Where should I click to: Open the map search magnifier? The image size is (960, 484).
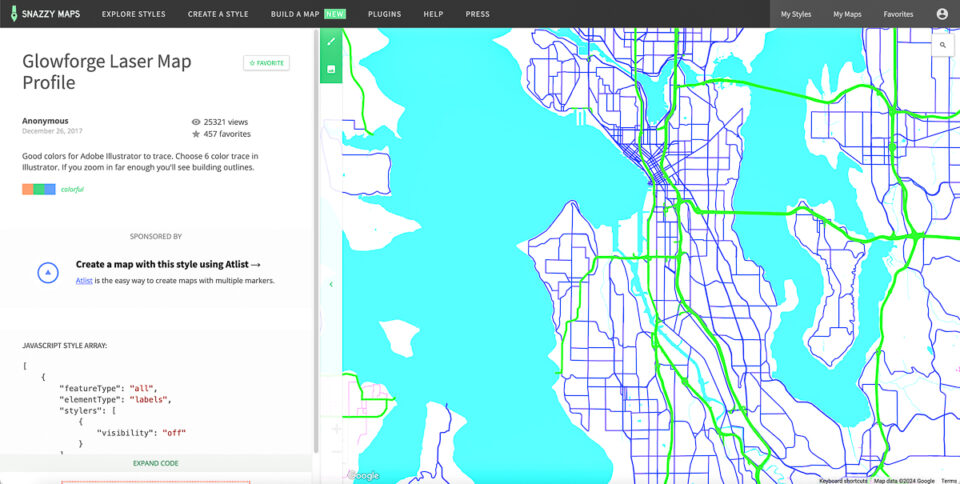(942, 45)
